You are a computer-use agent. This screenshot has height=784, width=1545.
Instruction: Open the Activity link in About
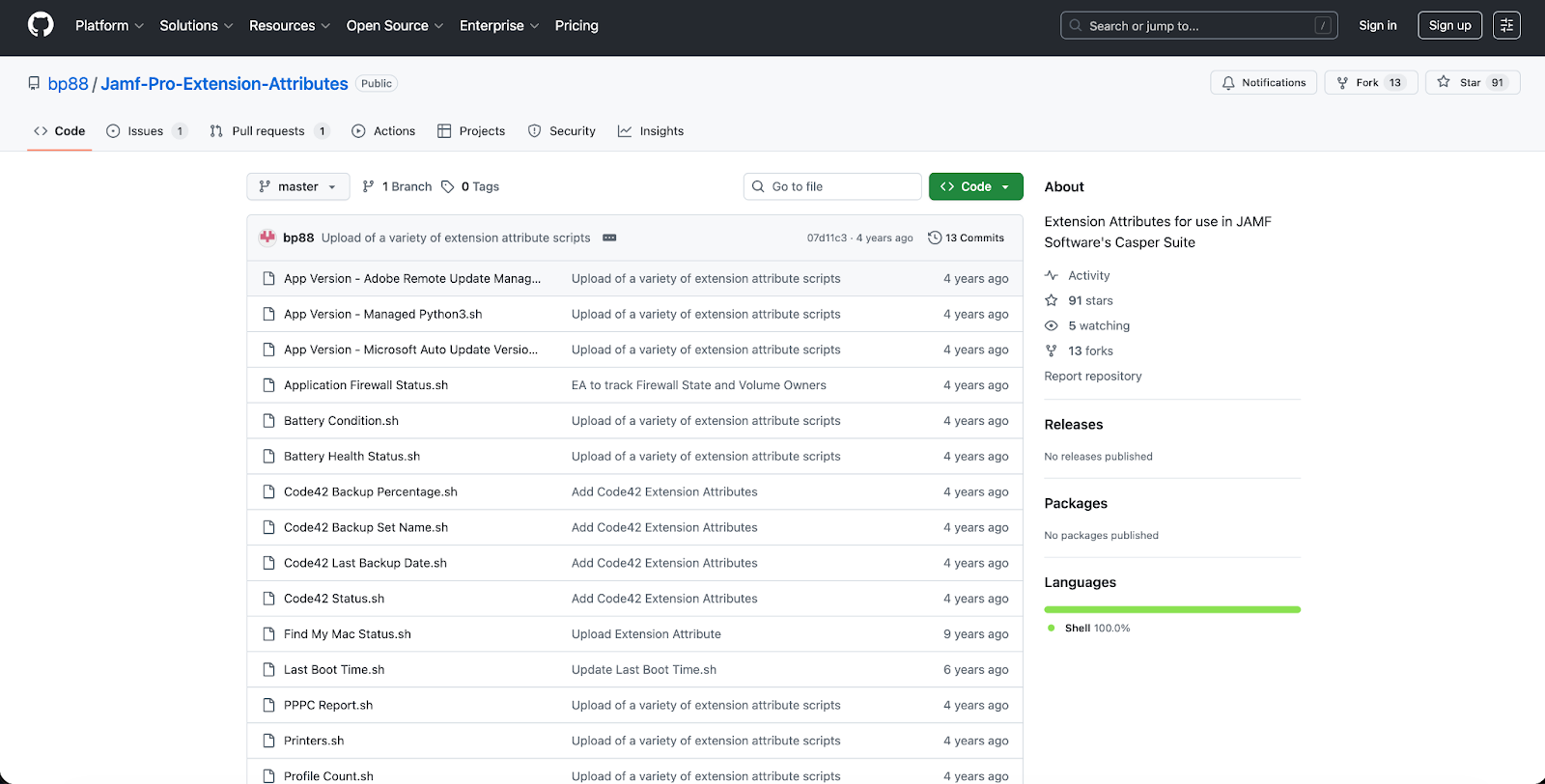coord(1088,276)
